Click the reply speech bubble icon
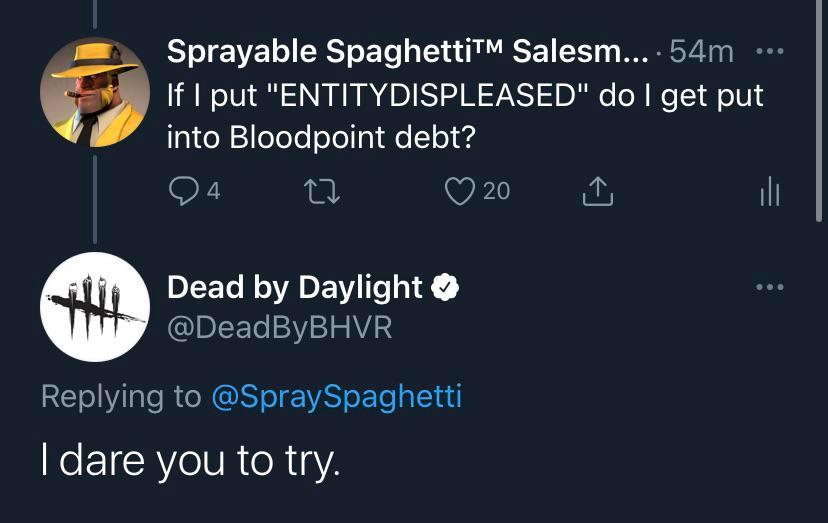The width and height of the screenshot is (828, 523). click(x=184, y=190)
